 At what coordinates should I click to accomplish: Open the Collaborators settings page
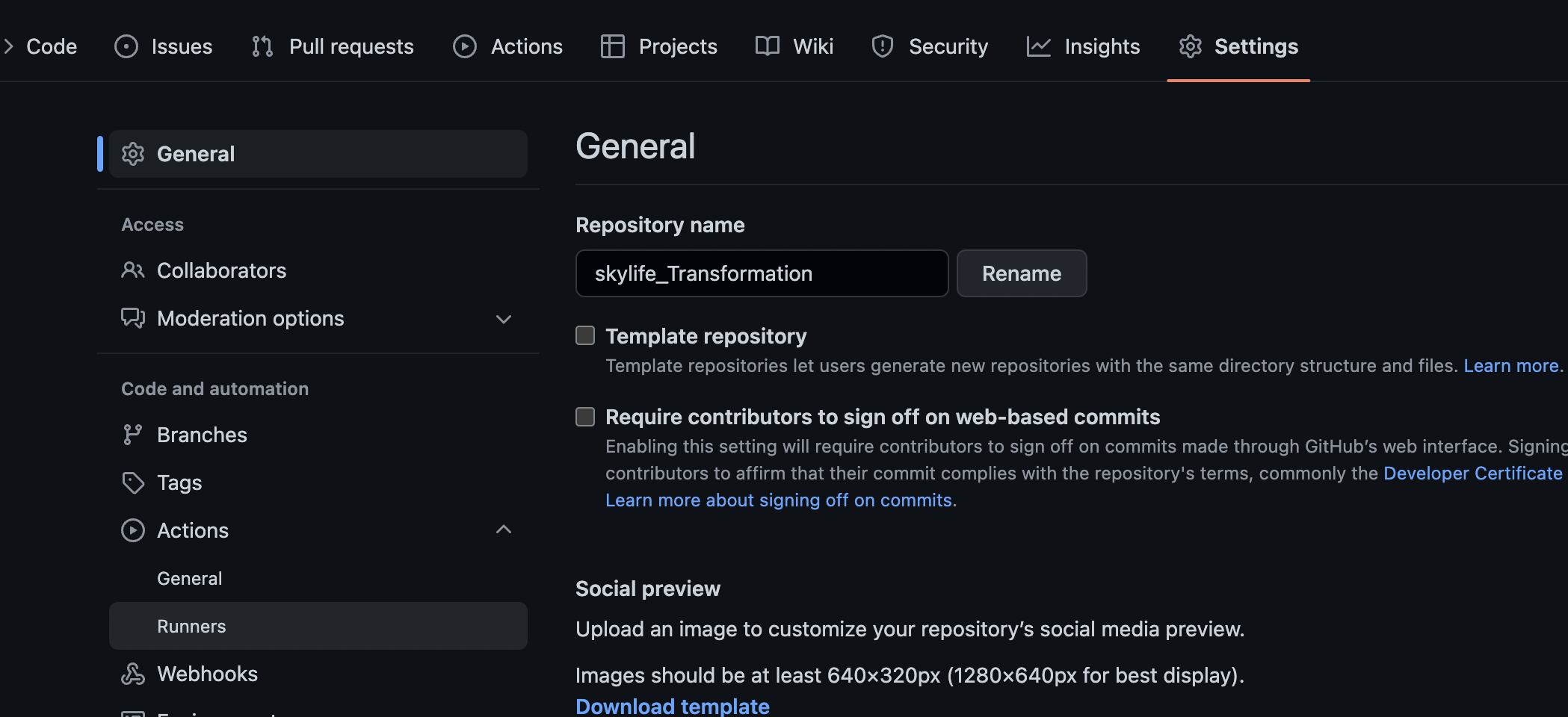click(221, 270)
